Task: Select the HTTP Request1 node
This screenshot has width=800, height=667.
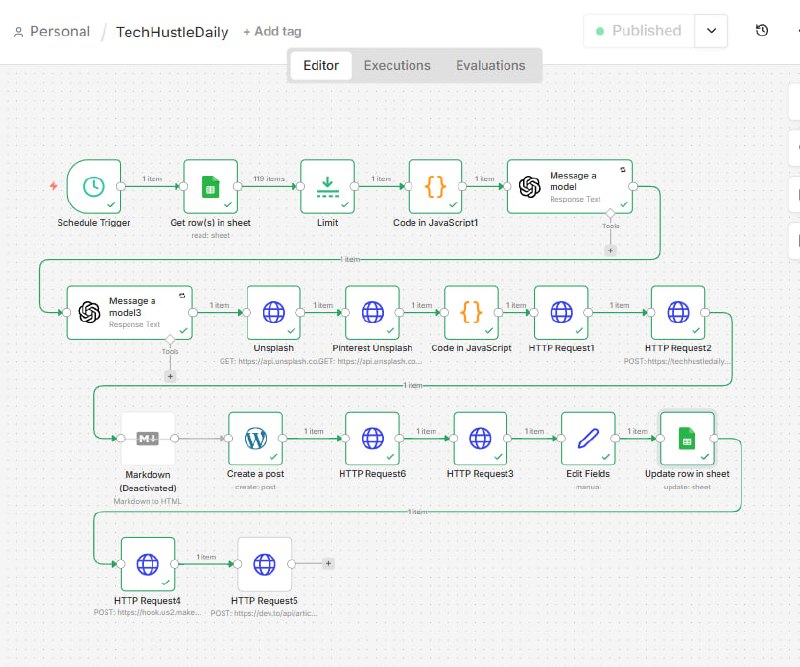Action: pos(561,312)
